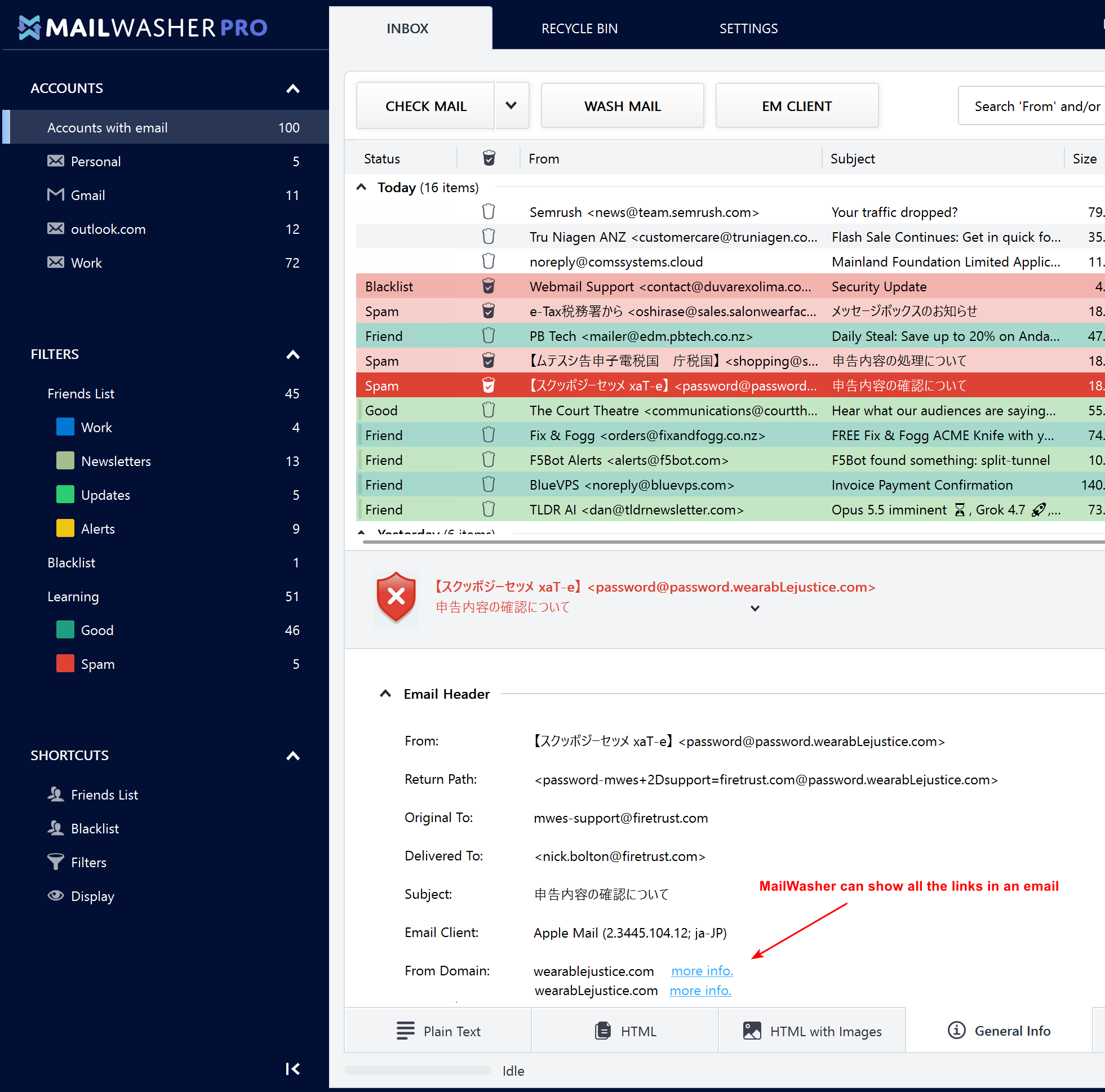Click the CHECK MAIL button
The image size is (1105, 1092).
[425, 106]
